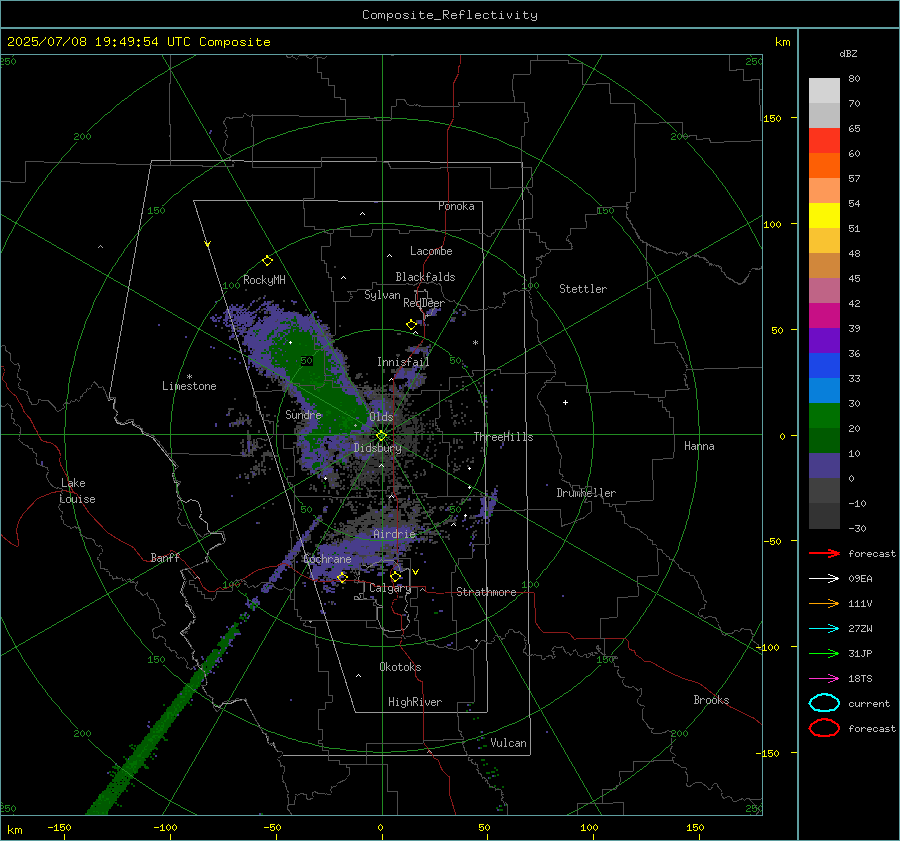The height and width of the screenshot is (841, 900).
Task: Click the Airdrie city label
Action: [394, 534]
